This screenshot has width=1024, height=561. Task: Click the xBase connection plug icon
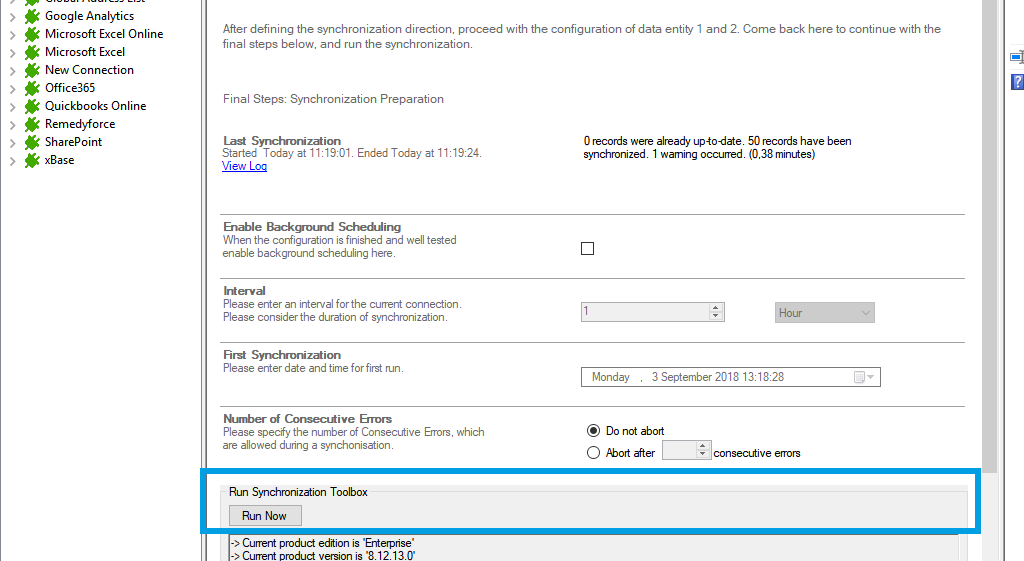32,160
